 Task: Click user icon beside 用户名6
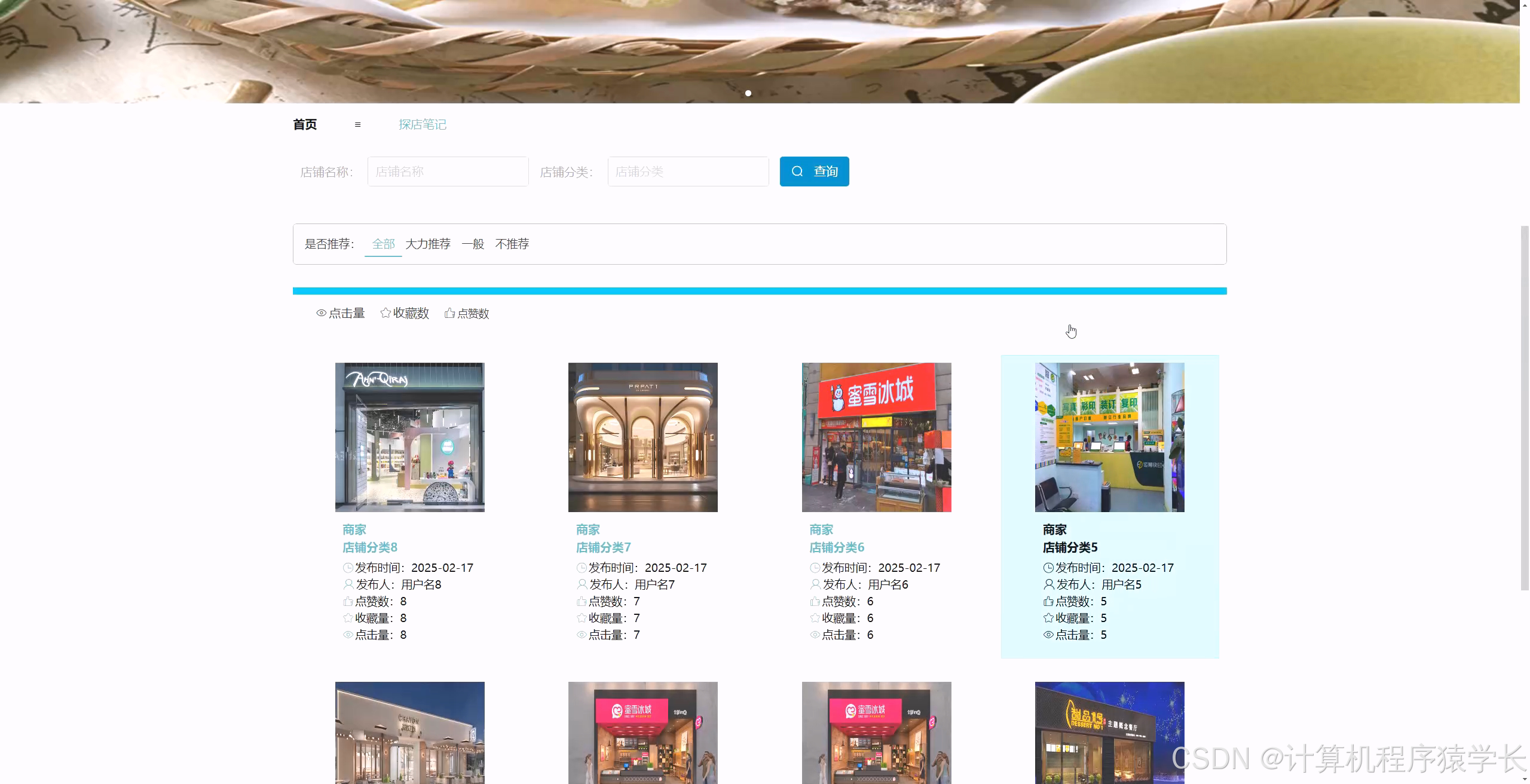815,584
